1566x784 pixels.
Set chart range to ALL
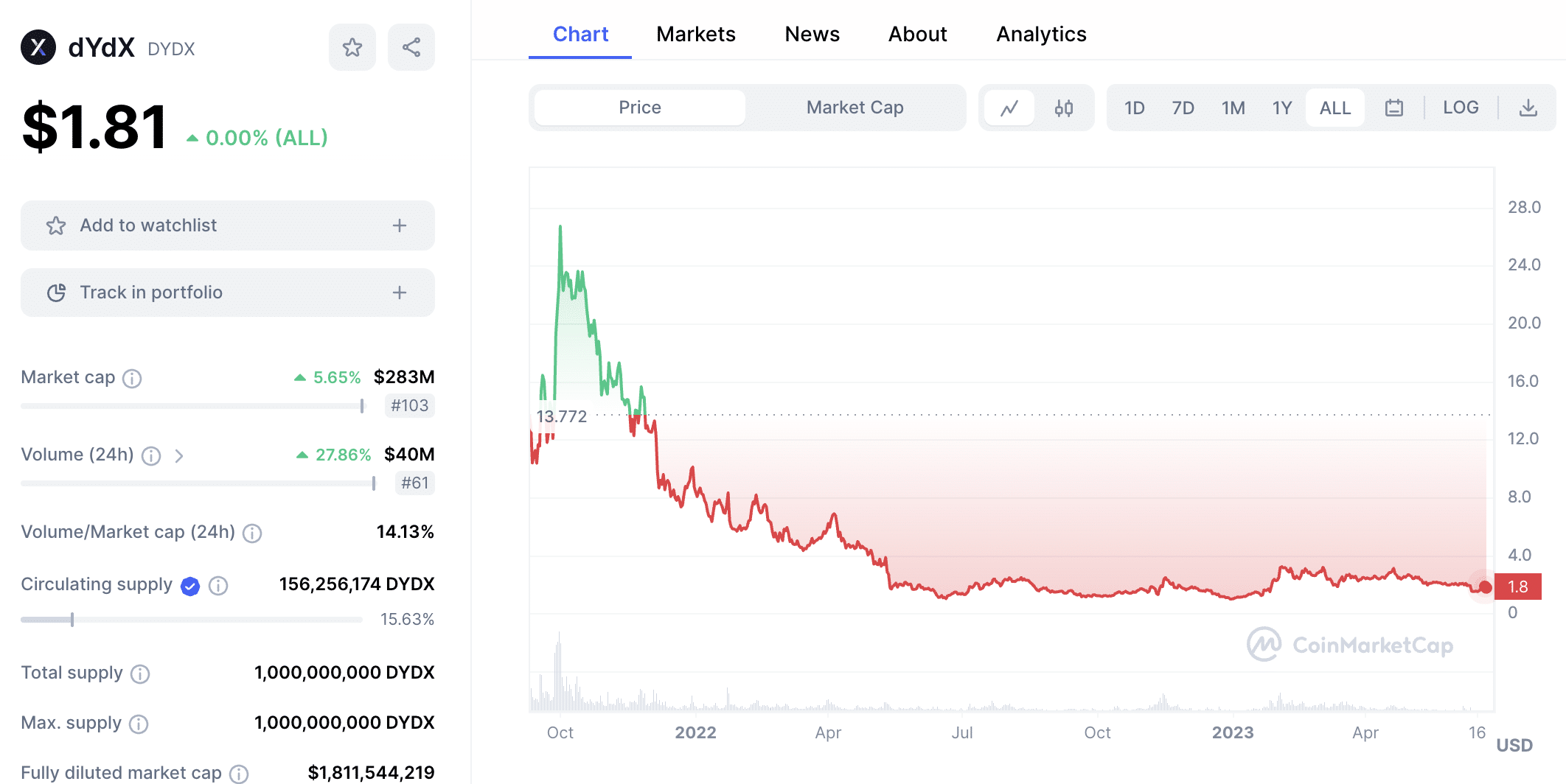1335,108
